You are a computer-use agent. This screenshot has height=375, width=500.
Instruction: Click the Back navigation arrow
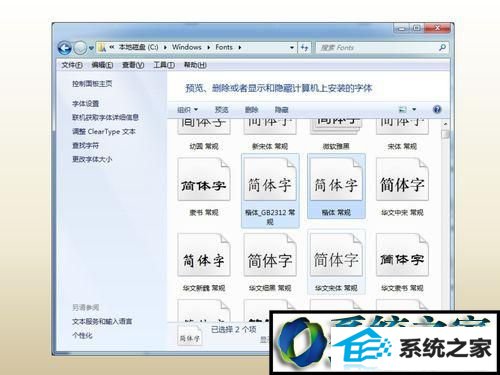[x=64, y=48]
